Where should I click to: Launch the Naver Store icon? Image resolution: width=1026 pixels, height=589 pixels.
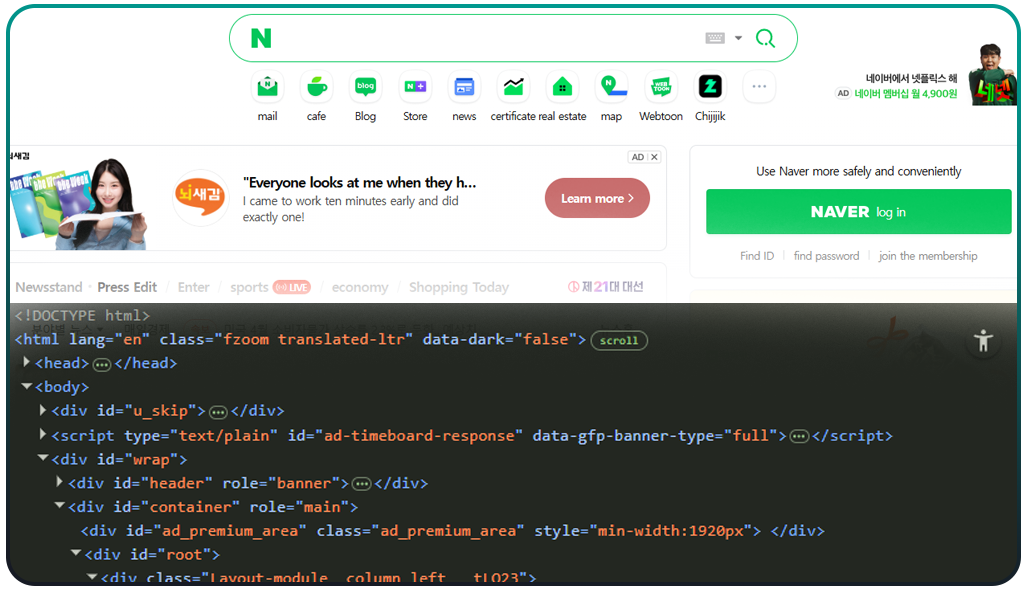[414, 86]
